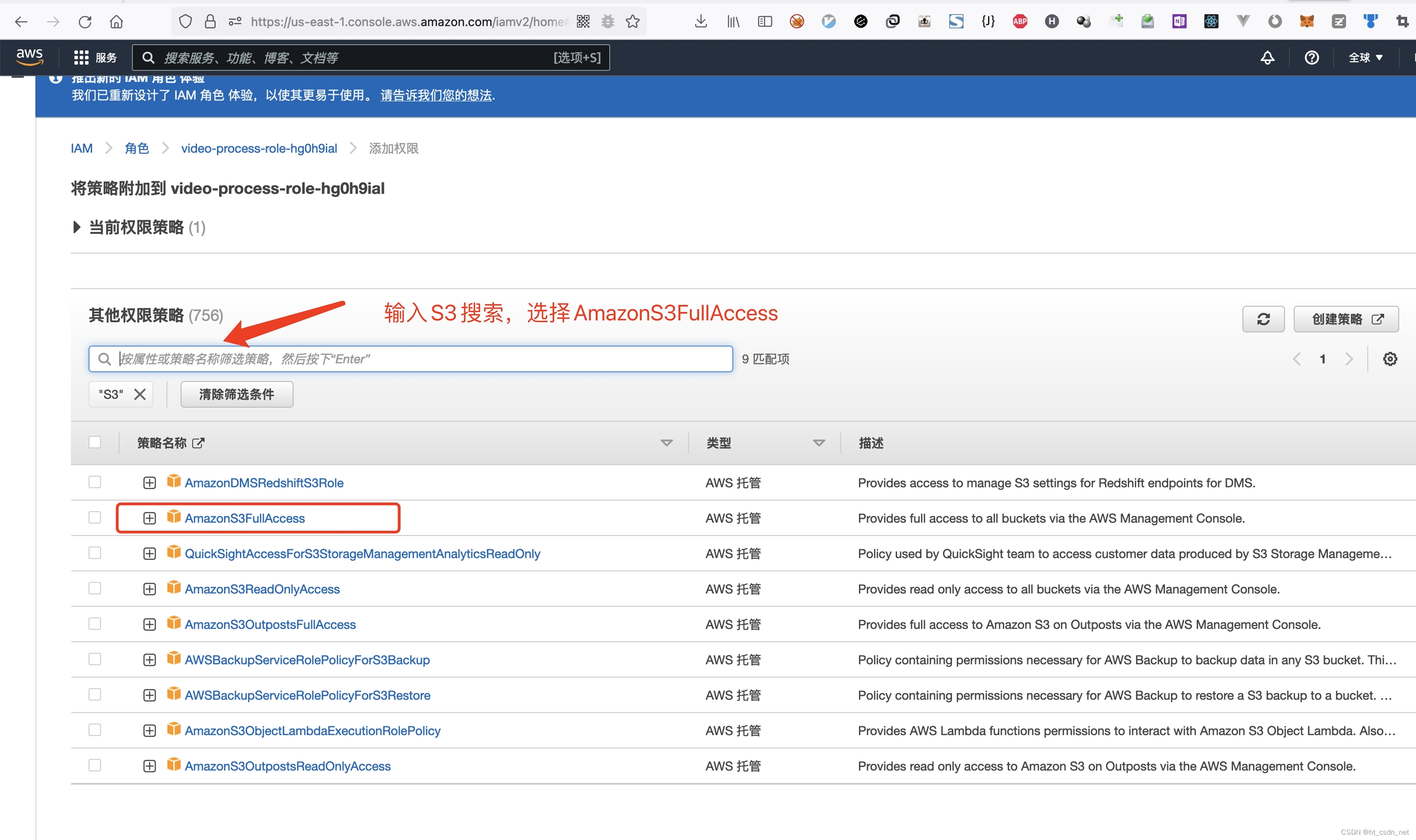1416x840 pixels.
Task: Refresh the policy list
Action: [1263, 319]
